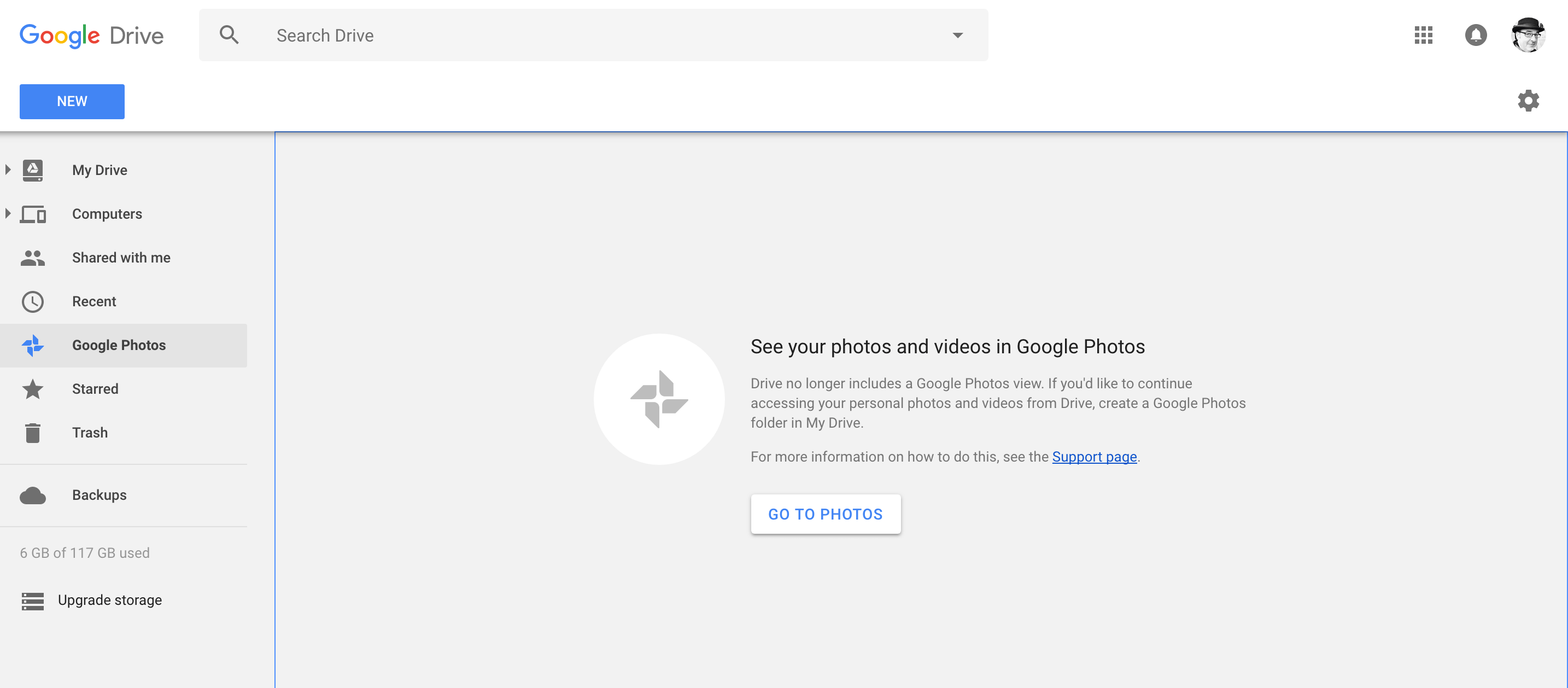Click the 'See your photos and videos' heading
1568x688 pixels.
(947, 346)
